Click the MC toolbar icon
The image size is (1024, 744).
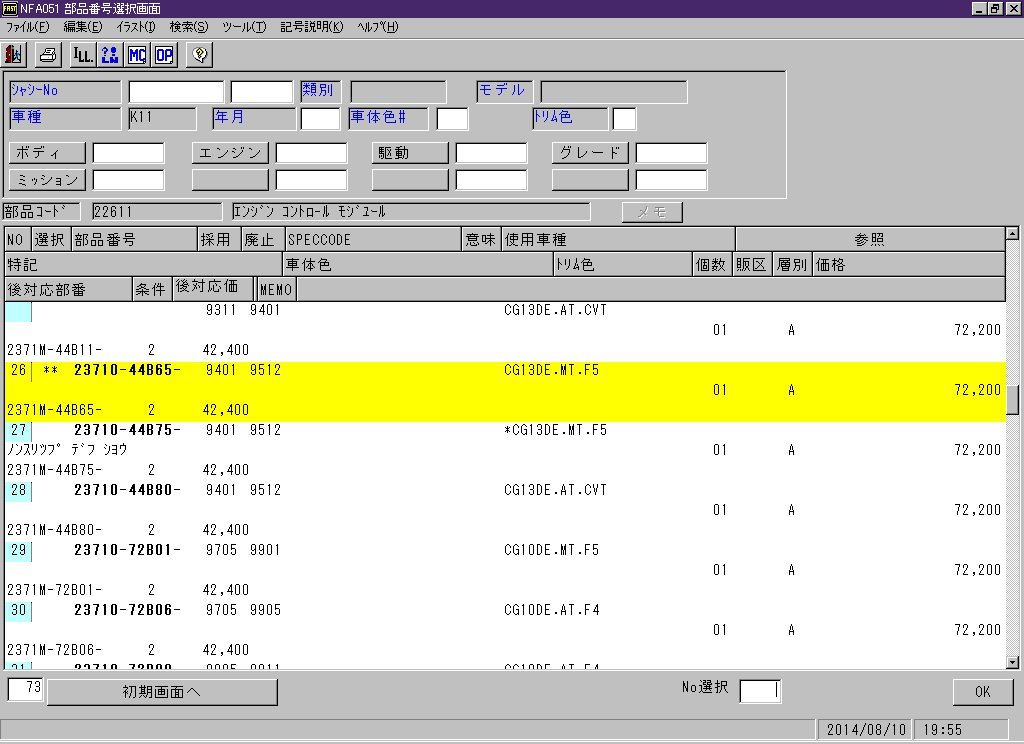(x=137, y=54)
